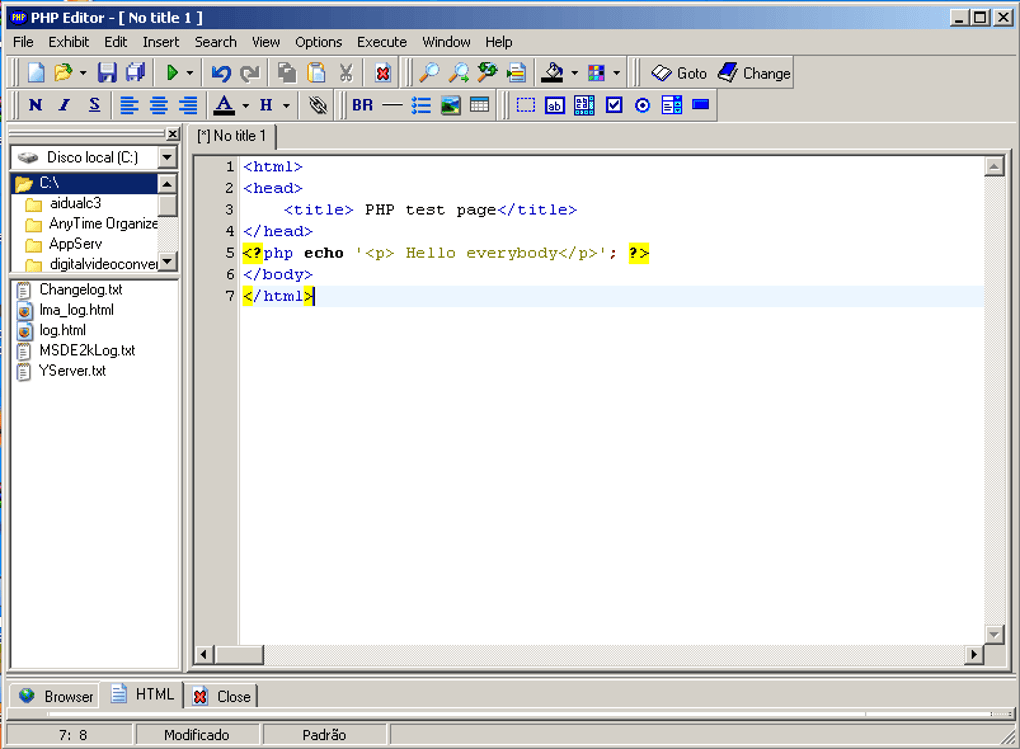Viewport: 1020px width, 749px height.
Task: Align text left
Action: (x=129, y=105)
